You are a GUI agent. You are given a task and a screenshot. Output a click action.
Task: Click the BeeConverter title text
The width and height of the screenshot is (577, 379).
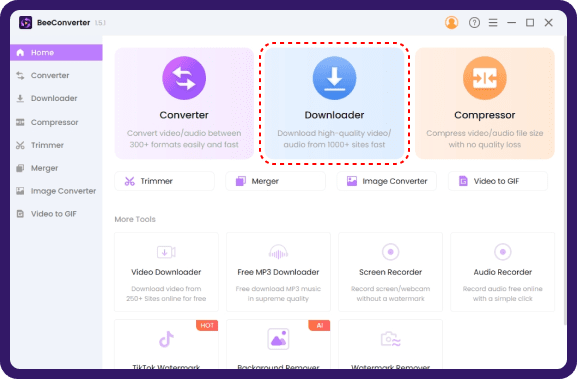coord(63,23)
